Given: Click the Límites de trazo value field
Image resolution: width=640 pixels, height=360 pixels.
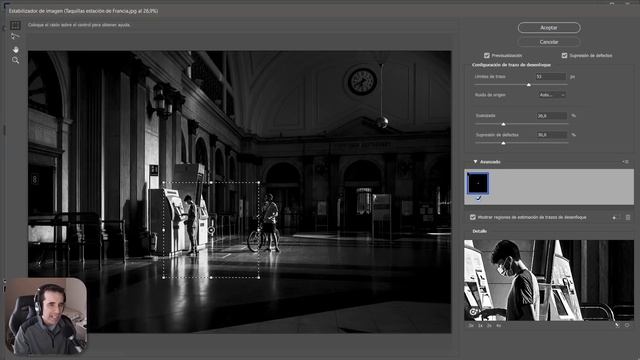Looking at the screenshot, I should point(551,77).
